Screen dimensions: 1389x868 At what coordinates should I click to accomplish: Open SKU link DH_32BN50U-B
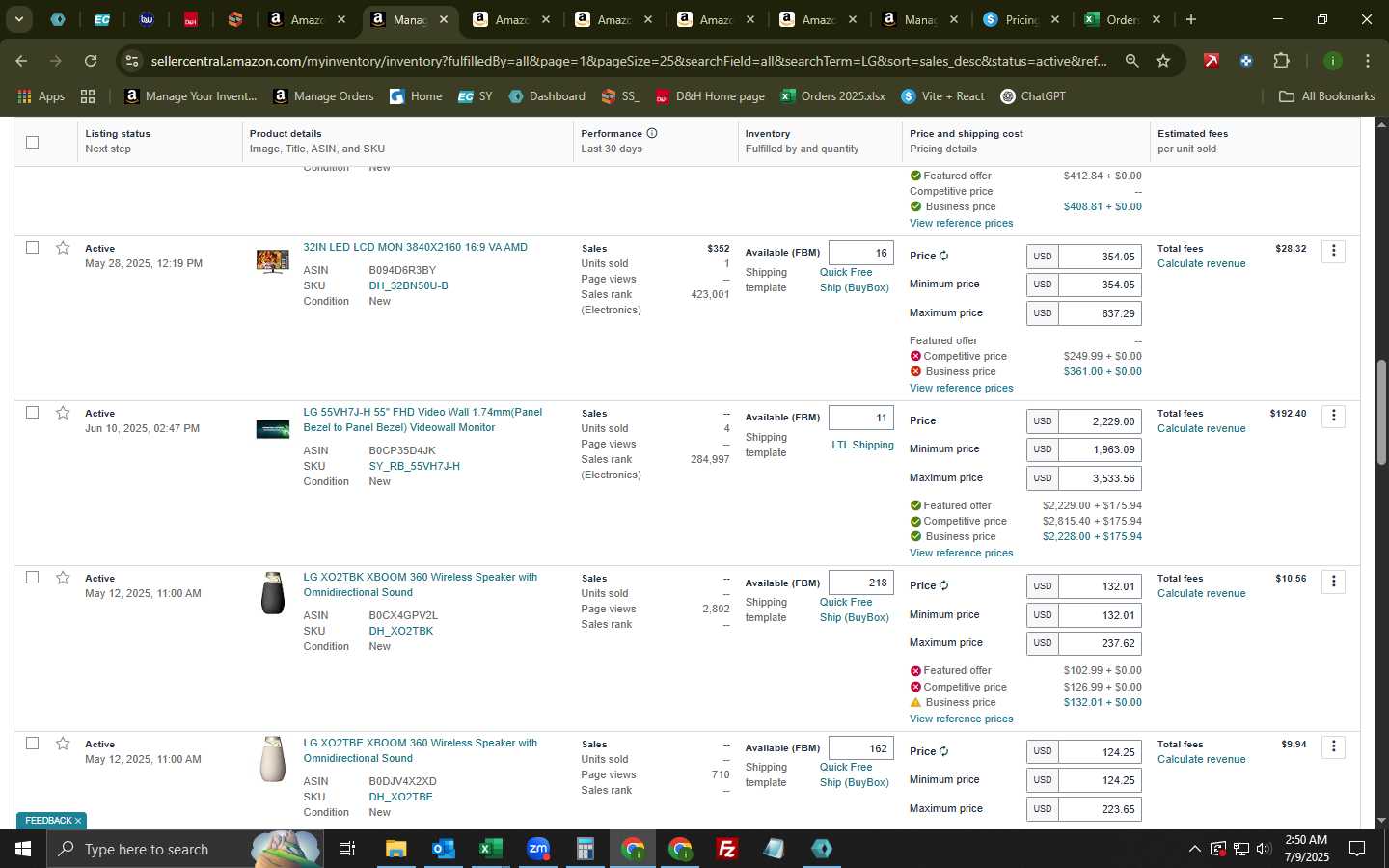pyautogui.click(x=408, y=285)
